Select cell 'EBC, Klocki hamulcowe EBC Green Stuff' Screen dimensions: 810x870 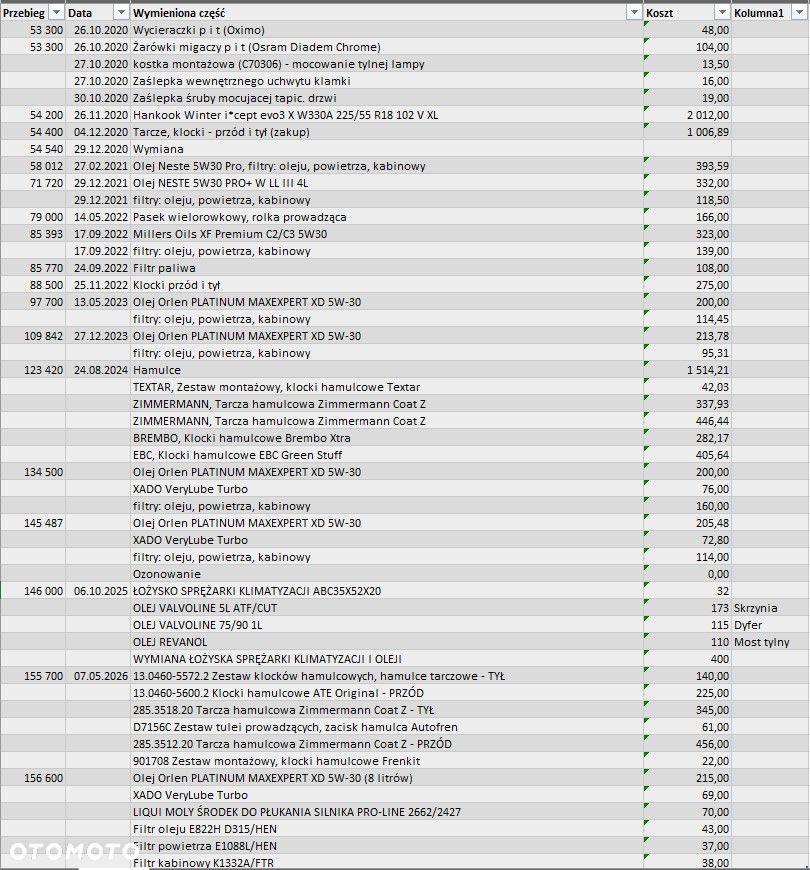387,455
